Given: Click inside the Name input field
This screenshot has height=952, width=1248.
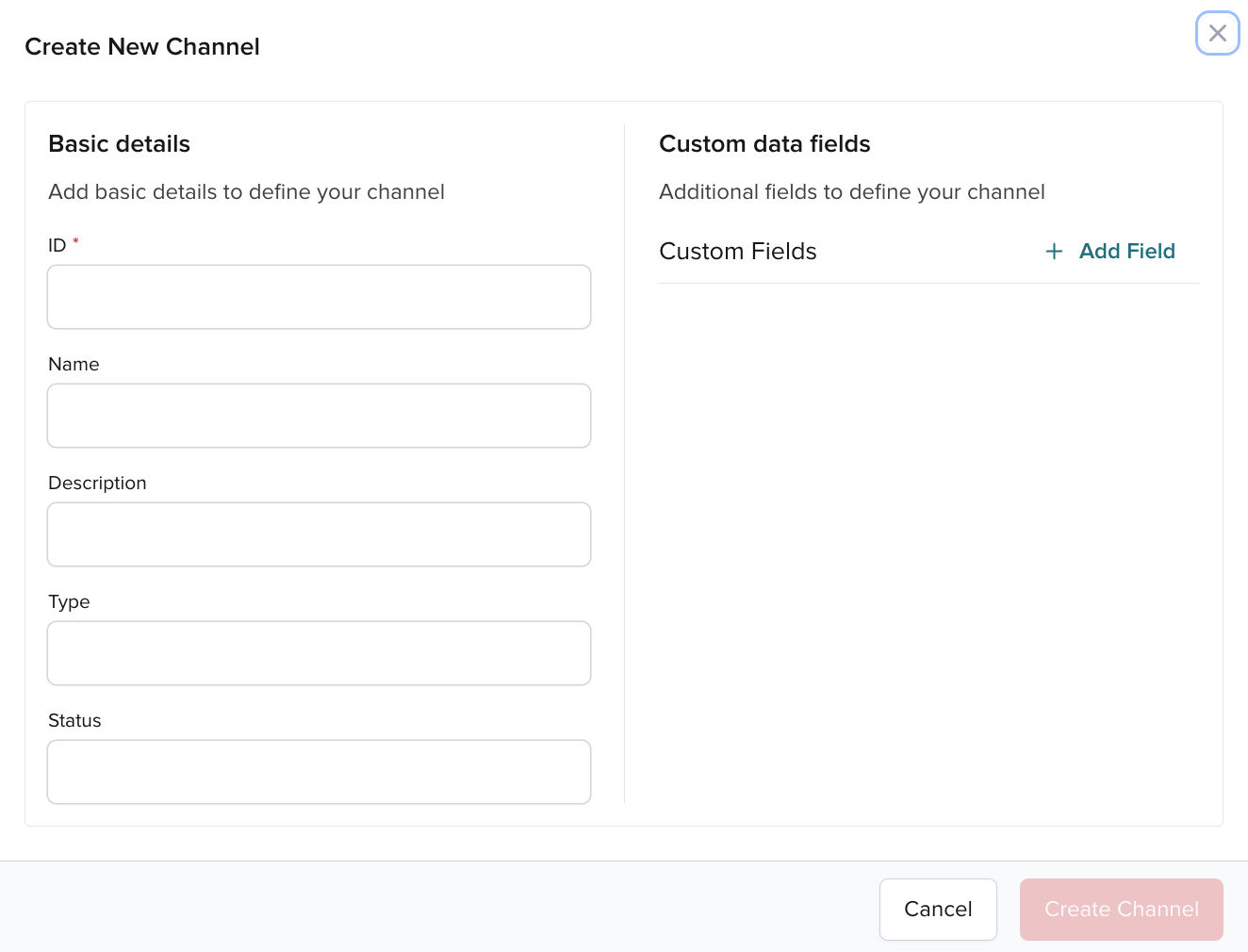Looking at the screenshot, I should (x=319, y=415).
